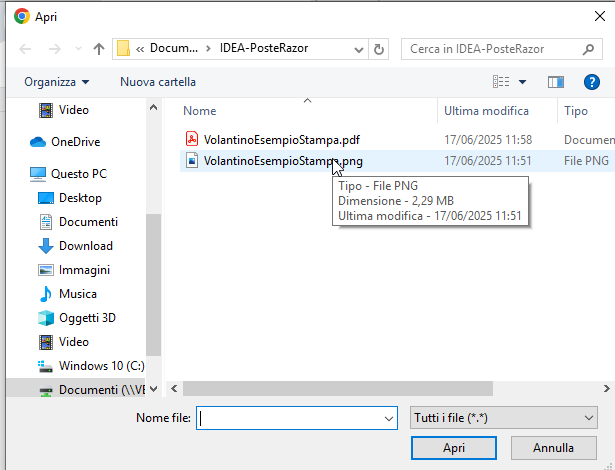Select Oggetti 3D in navigation pane
The image size is (615, 470).
[87, 318]
